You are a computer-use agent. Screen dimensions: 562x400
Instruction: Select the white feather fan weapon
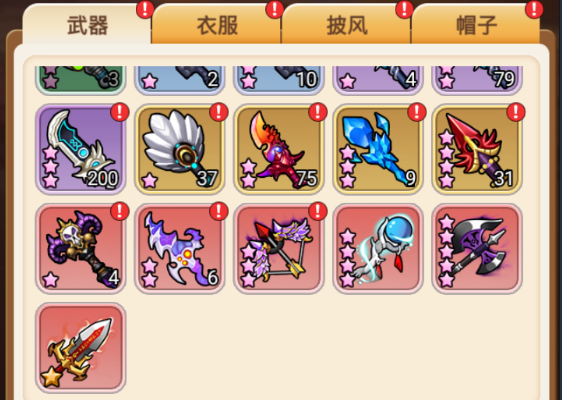[x=180, y=149]
